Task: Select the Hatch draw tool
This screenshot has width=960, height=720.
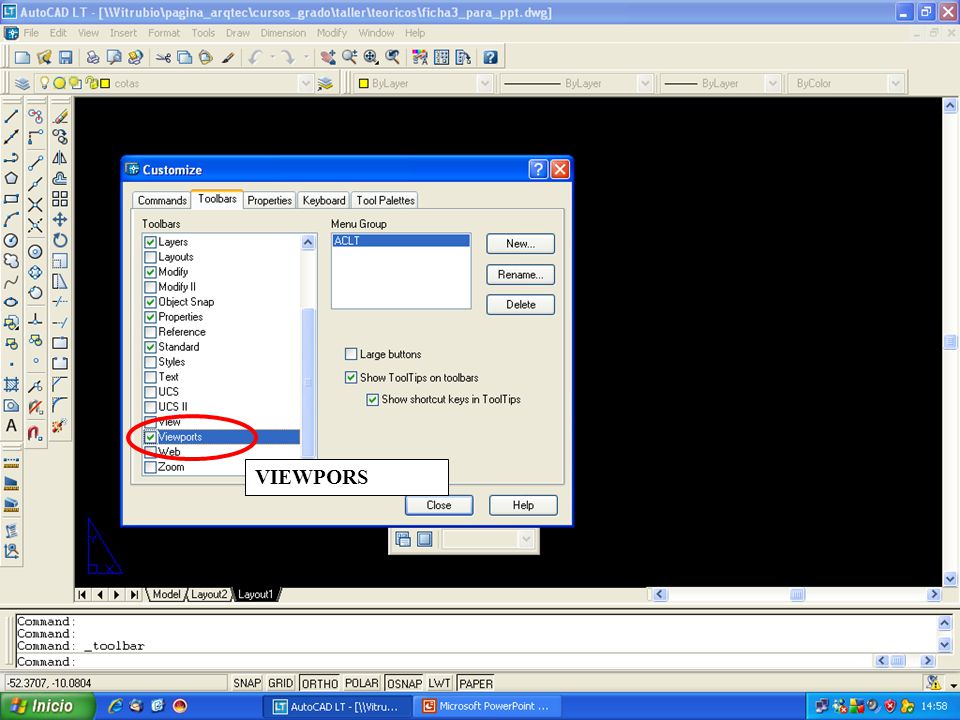Action: click(11, 384)
